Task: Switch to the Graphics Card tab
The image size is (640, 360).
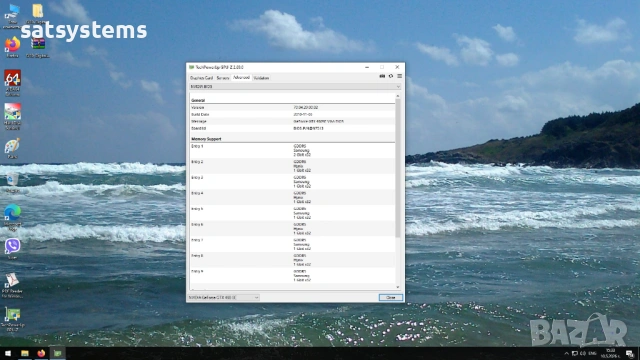Action: coord(201,78)
